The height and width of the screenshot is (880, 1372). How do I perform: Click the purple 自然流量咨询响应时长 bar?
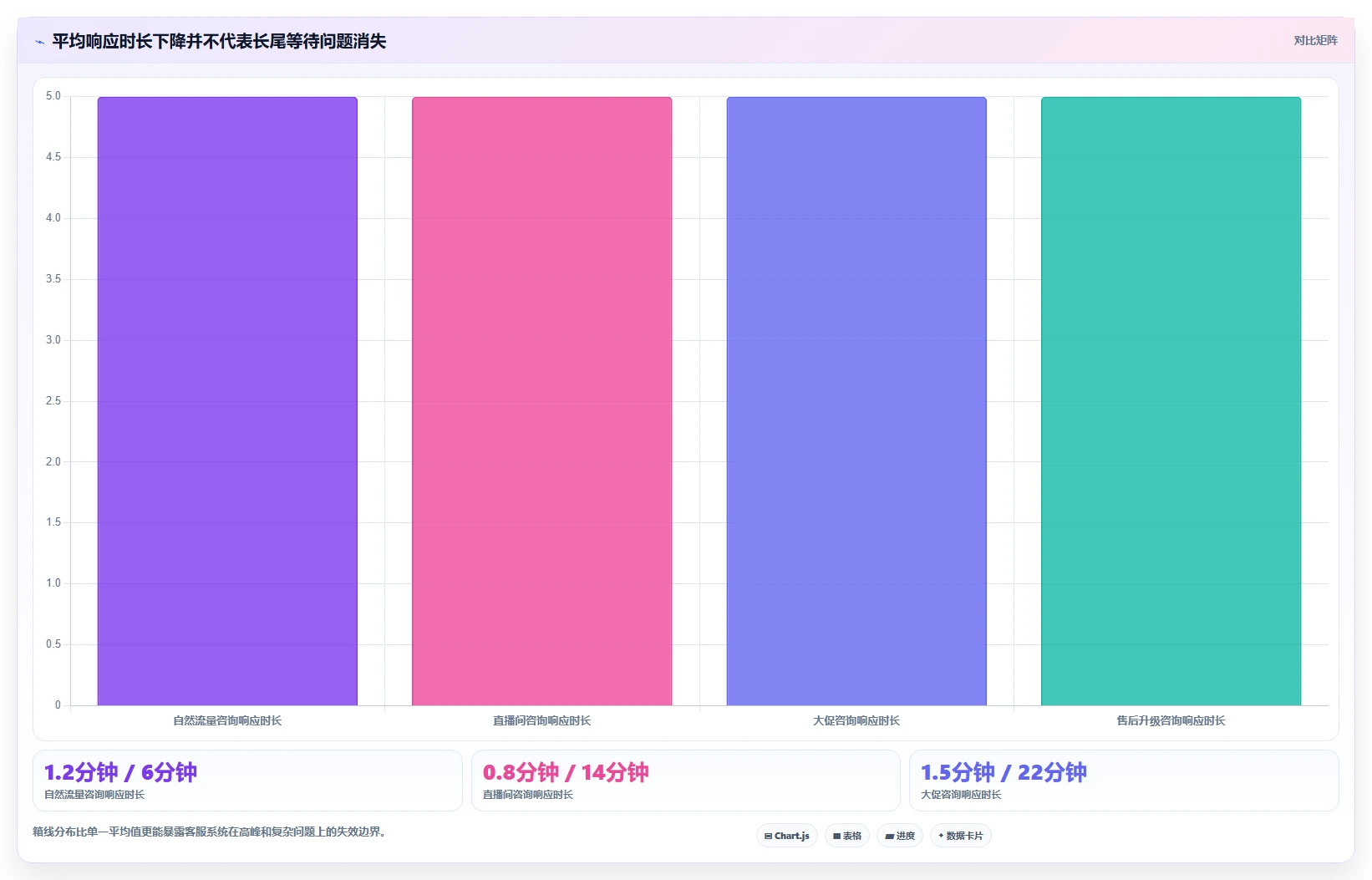tap(227, 401)
